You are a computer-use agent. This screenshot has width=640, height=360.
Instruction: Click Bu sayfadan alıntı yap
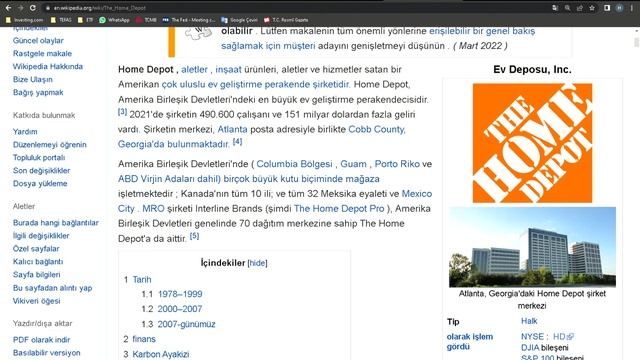click(52, 288)
